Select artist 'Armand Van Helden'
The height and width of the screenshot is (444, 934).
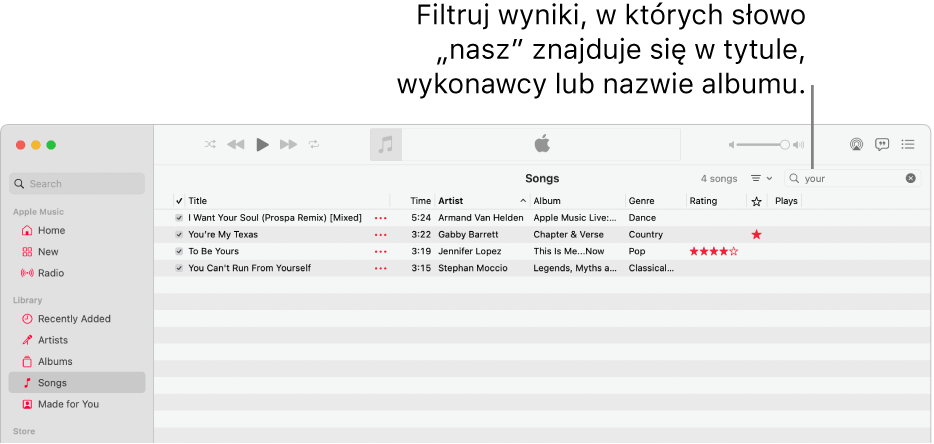[481, 218]
